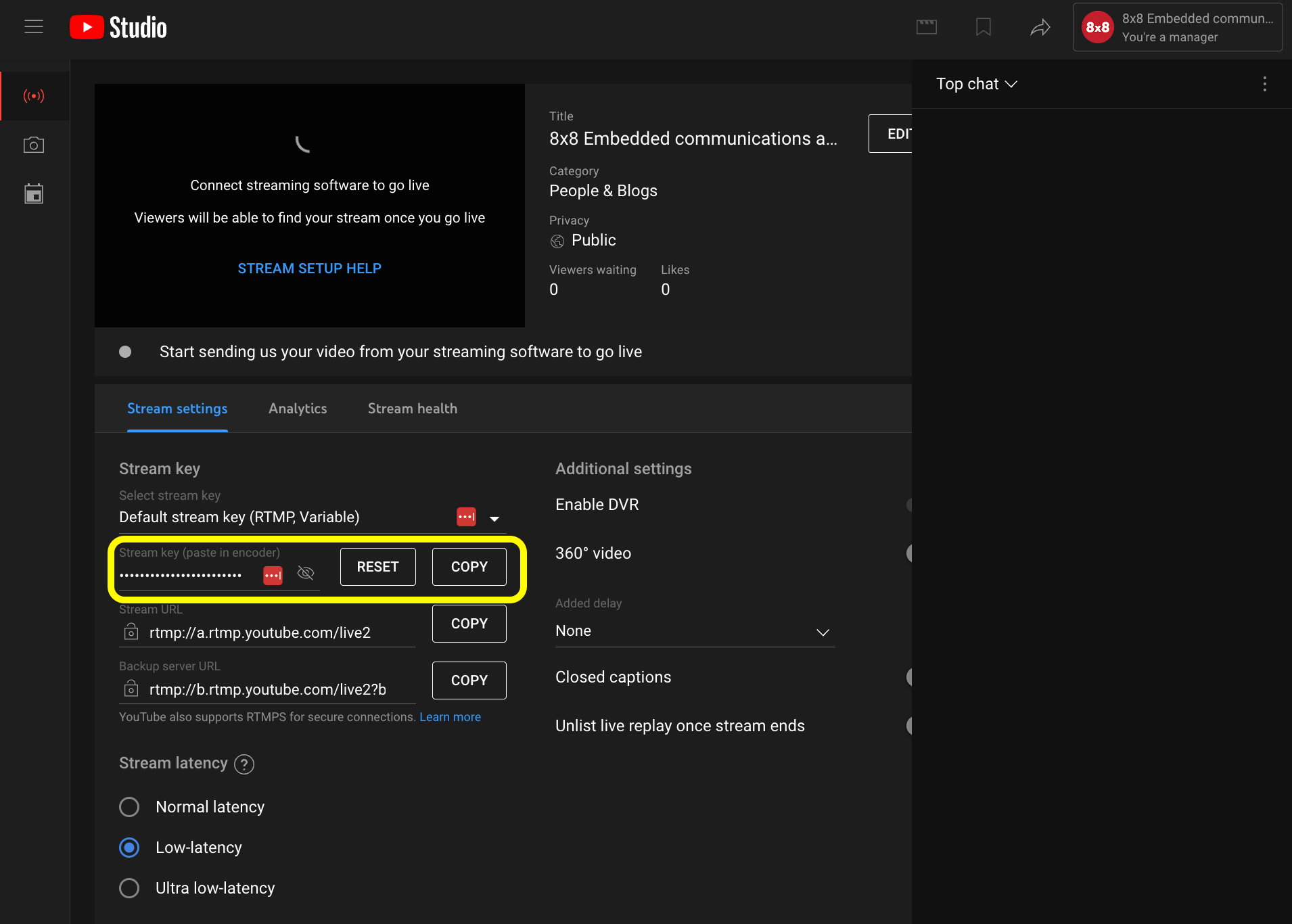The width and height of the screenshot is (1292, 924).
Task: Select Normal latency radio button
Action: (x=129, y=807)
